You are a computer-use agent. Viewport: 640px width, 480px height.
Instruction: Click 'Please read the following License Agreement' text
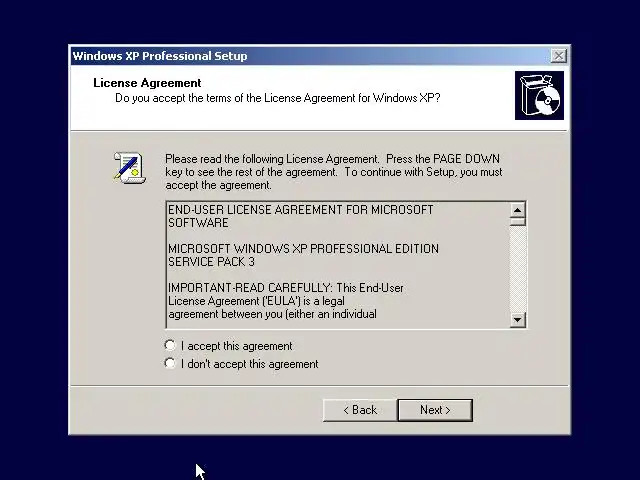click(333, 172)
